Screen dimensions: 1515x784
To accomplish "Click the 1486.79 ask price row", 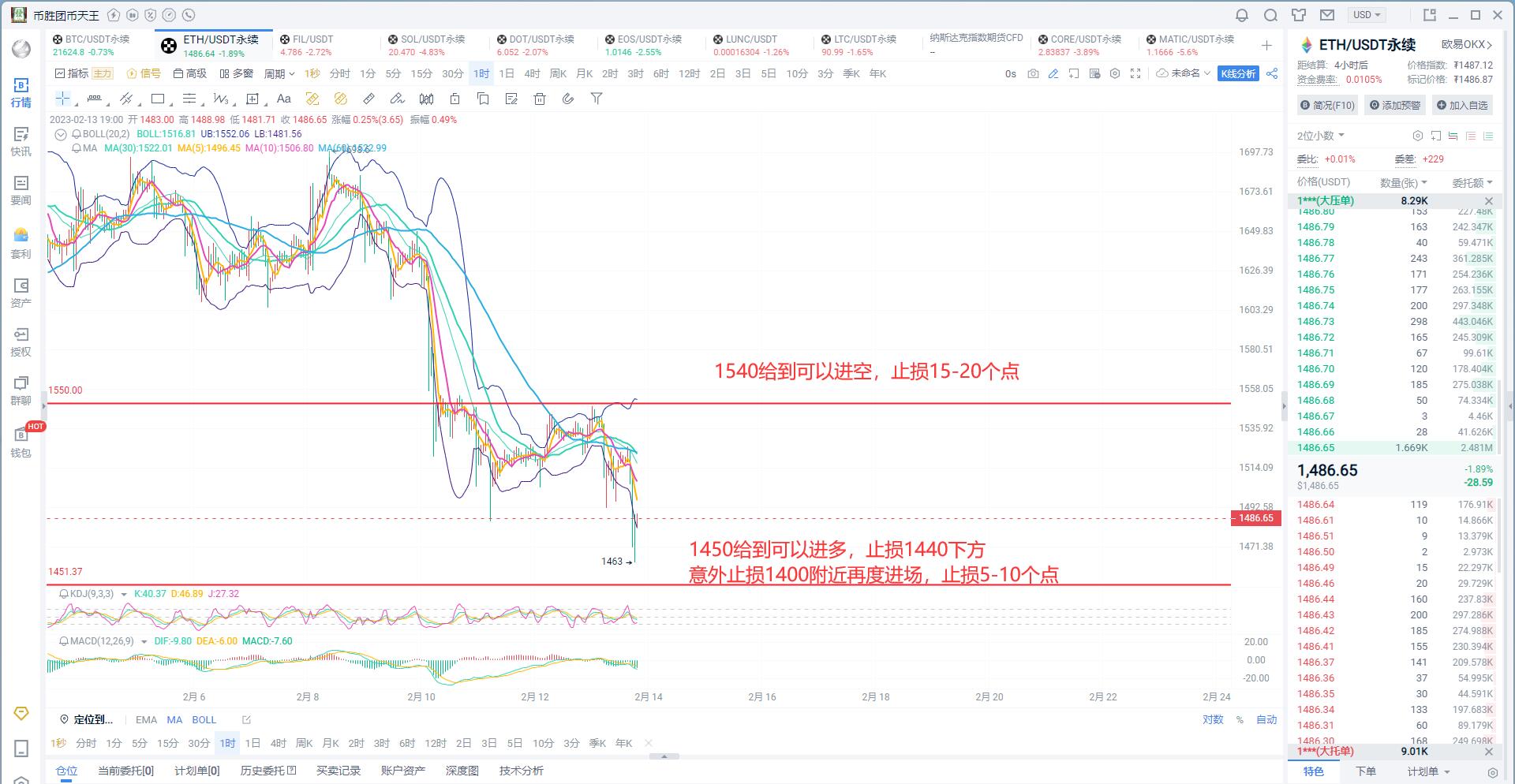I will coord(1316,227).
